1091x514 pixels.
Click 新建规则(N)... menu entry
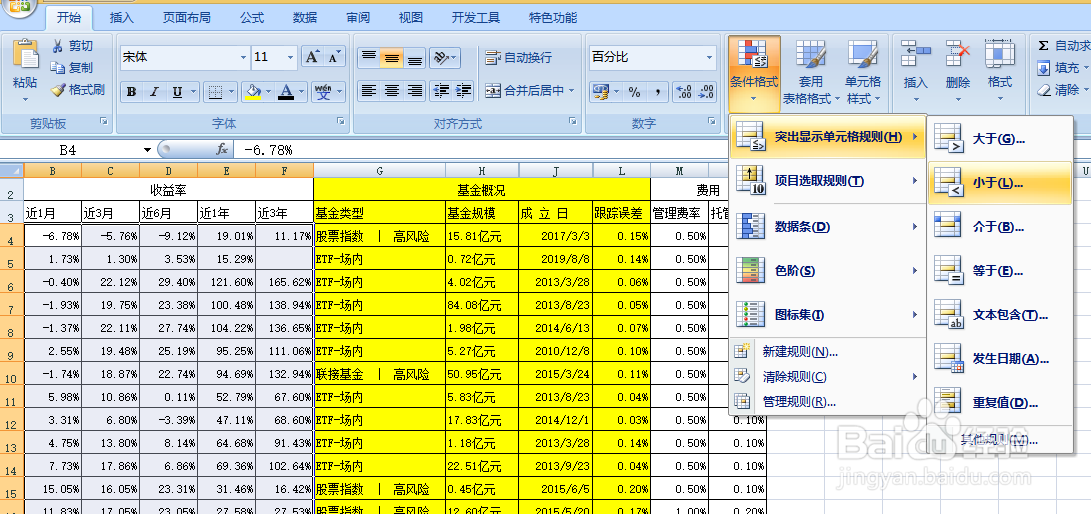tap(828, 351)
